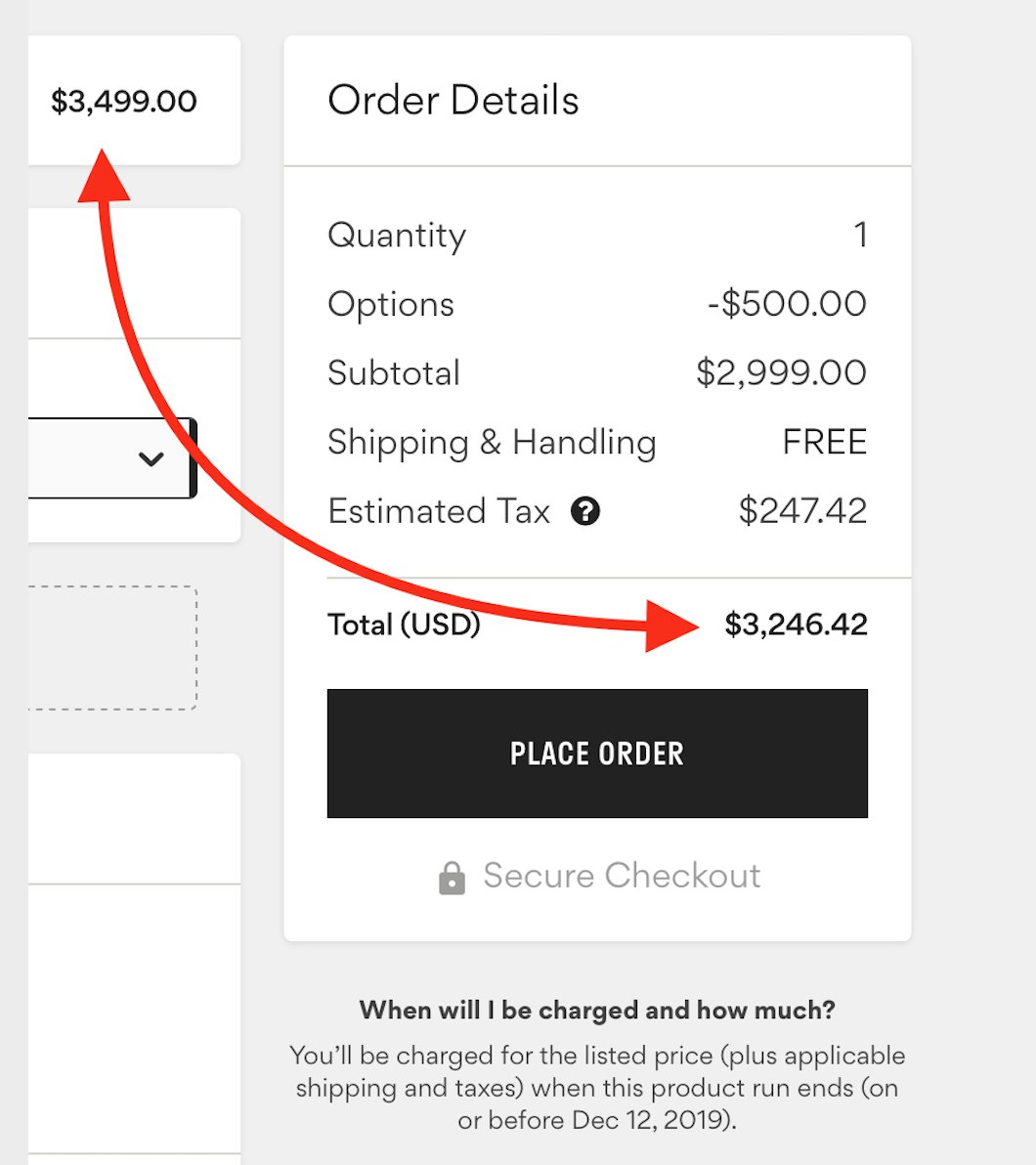Open the dropdown with the chevron arrow
This screenshot has width=1036, height=1165.
[x=151, y=458]
